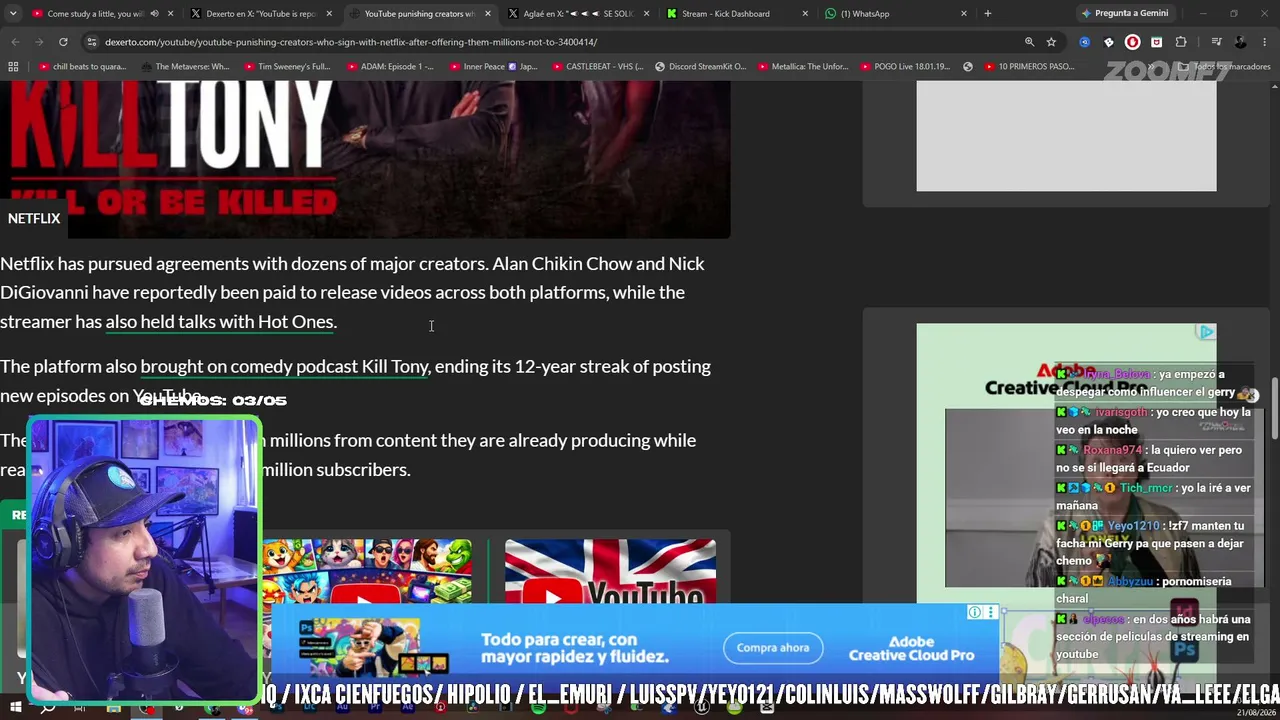This screenshot has width=1280, height=720.
Task: Open the AdChoices icon on the Adobe side ad
Action: (1207, 332)
